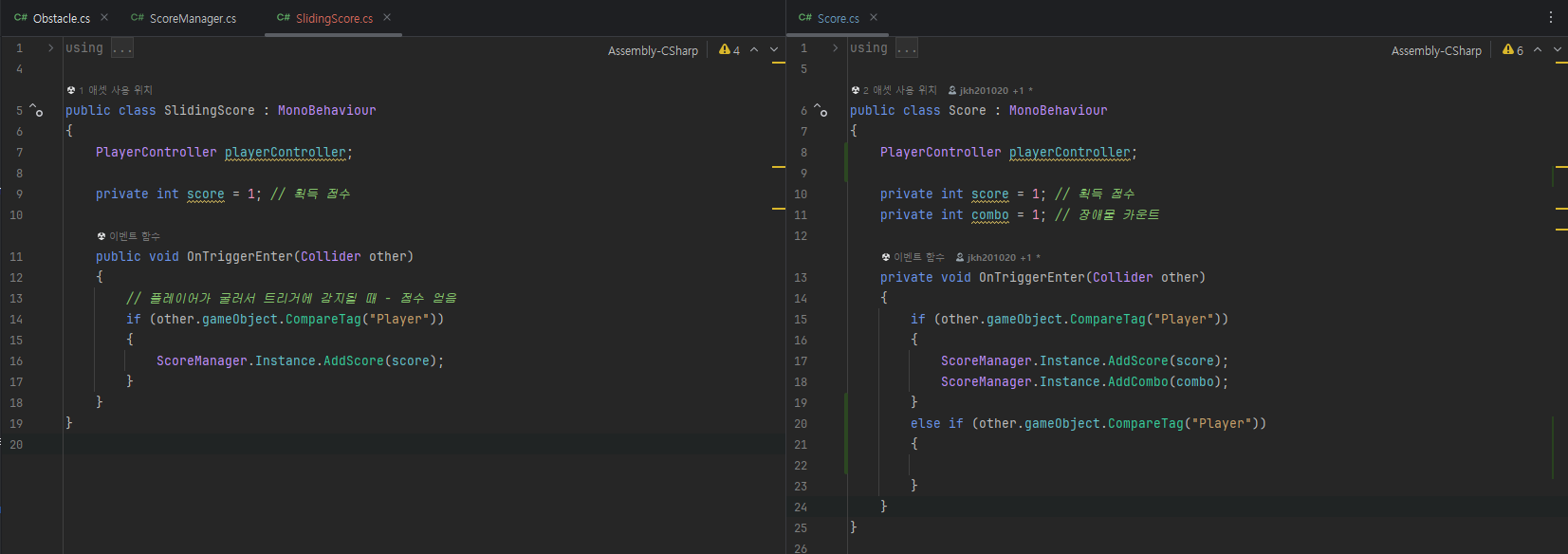Viewport: 1568px width, 554px height.
Task: Open the editor tab options kebab menu
Action: click(1551, 17)
